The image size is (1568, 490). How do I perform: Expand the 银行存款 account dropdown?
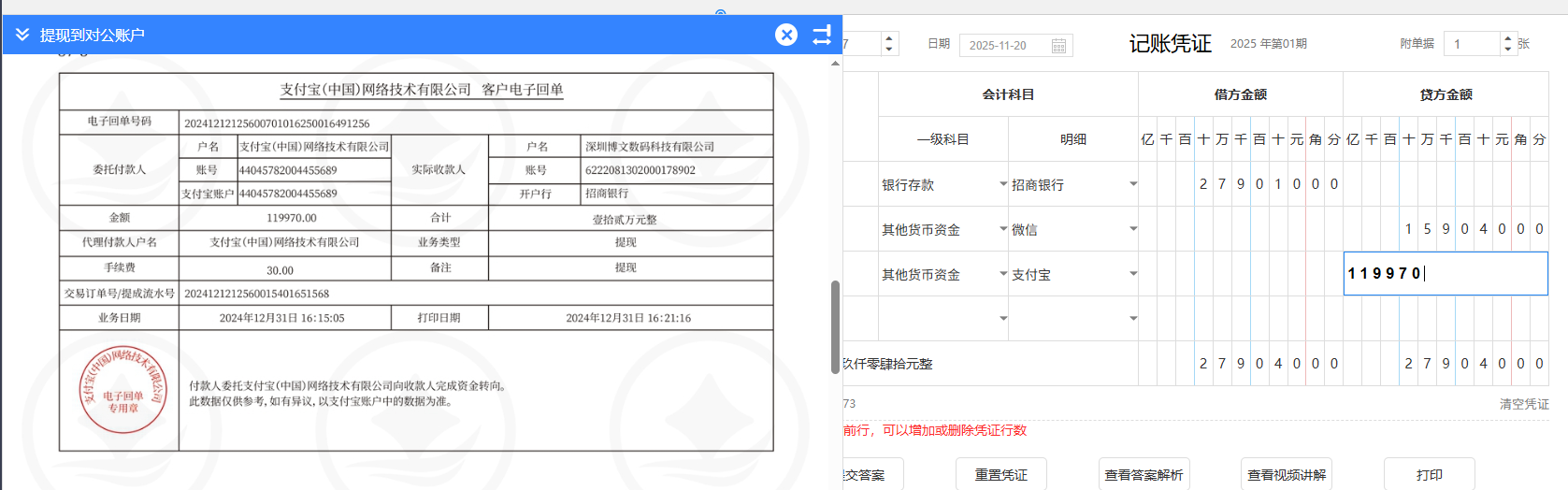(1003, 184)
